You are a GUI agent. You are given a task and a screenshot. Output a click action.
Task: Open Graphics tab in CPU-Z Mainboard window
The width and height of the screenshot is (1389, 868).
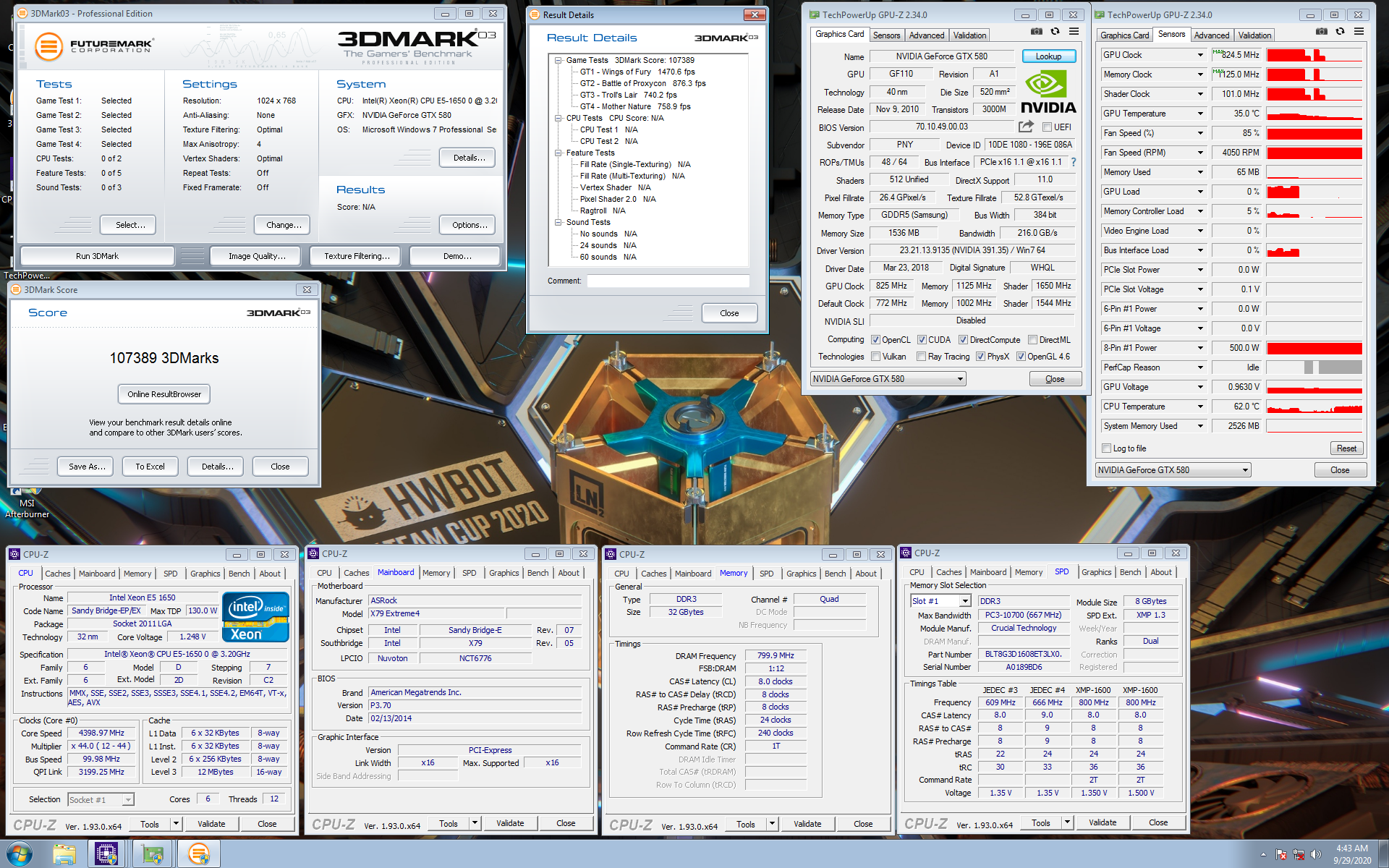click(504, 573)
